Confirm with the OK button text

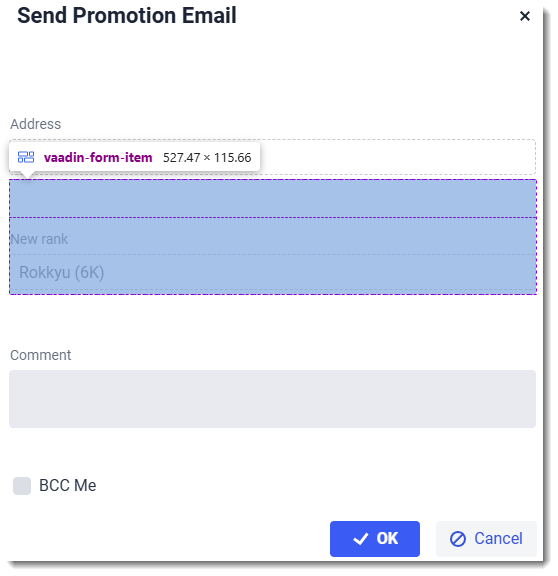pos(387,539)
